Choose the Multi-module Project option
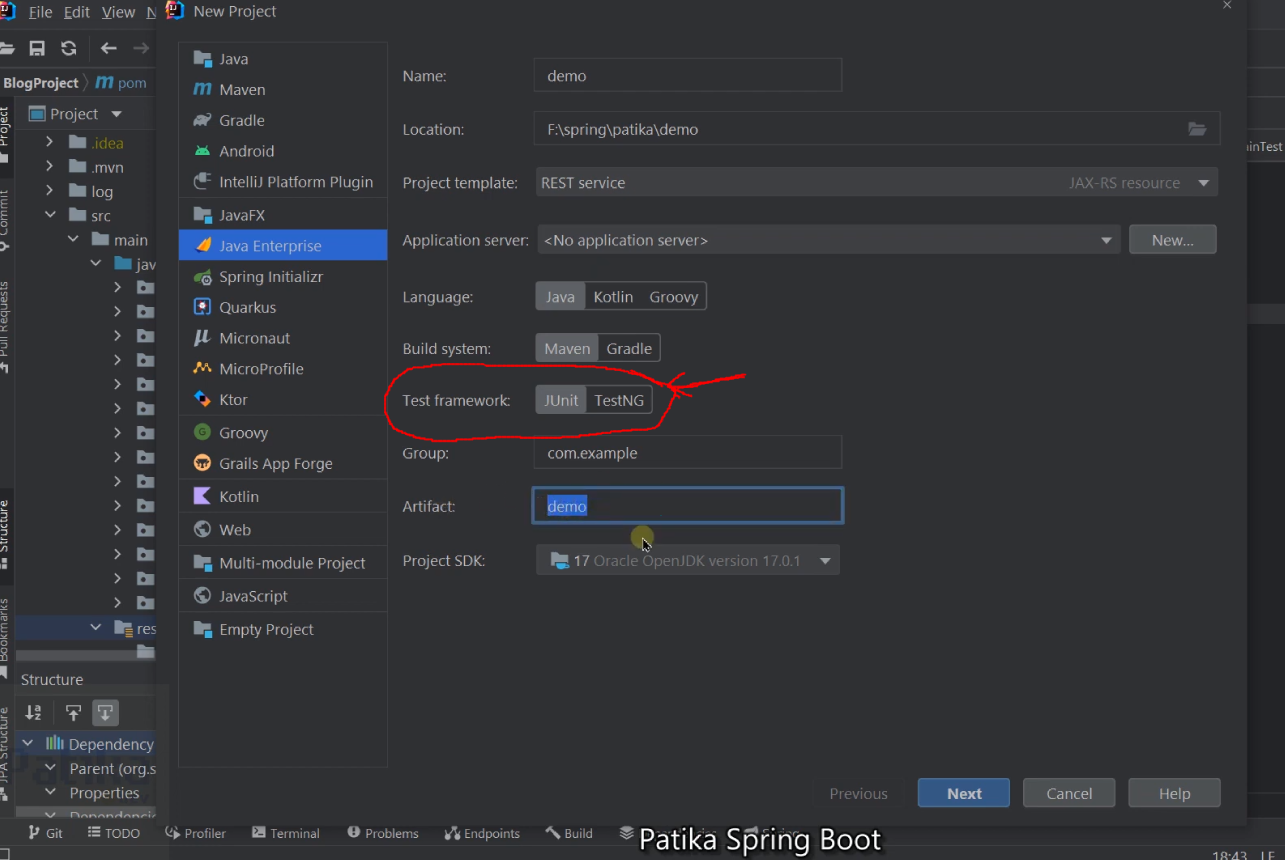Image resolution: width=1285 pixels, height=860 pixels. click(282, 563)
